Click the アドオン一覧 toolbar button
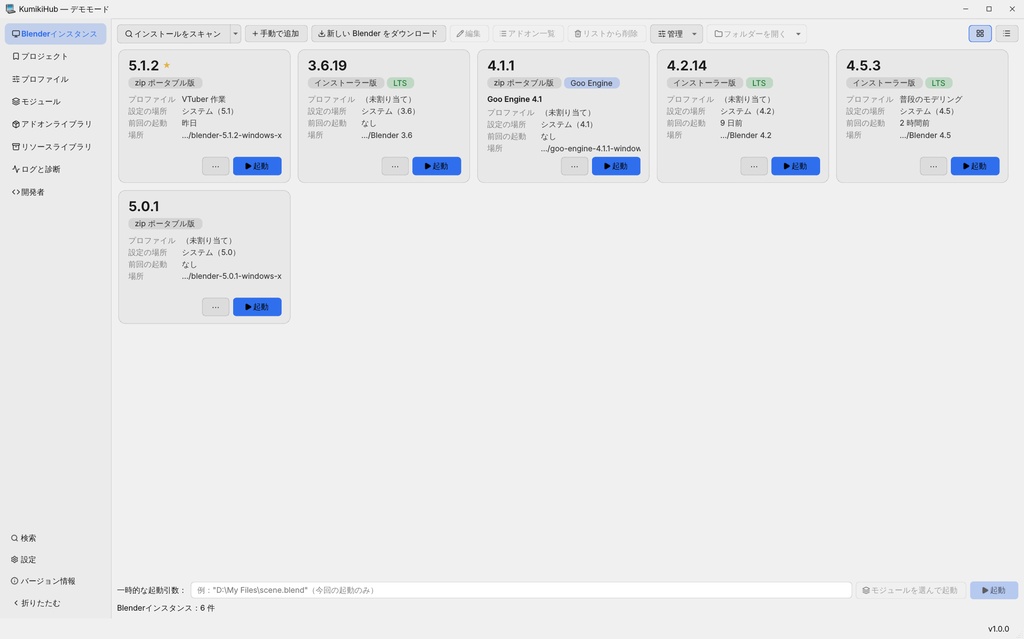 pyautogui.click(x=528, y=34)
